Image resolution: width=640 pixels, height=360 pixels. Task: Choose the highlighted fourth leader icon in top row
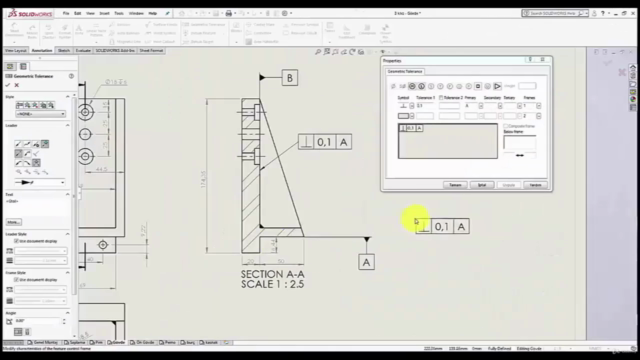point(45,144)
